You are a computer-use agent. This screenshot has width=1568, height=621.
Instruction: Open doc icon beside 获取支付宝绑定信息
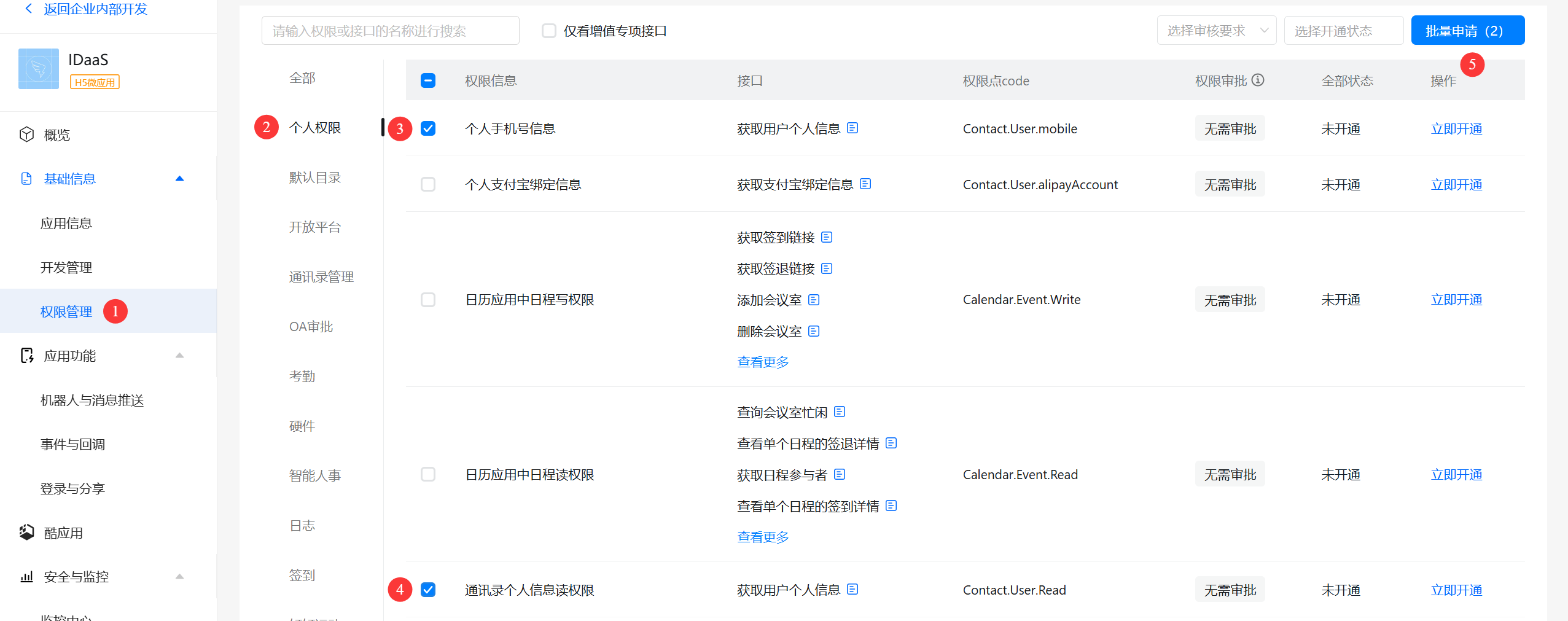pos(865,184)
